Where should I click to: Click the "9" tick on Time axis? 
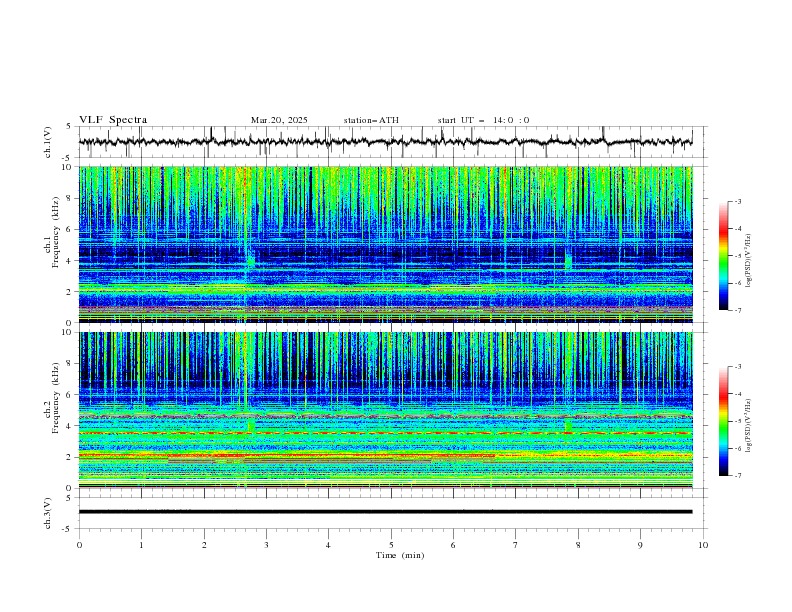640,545
